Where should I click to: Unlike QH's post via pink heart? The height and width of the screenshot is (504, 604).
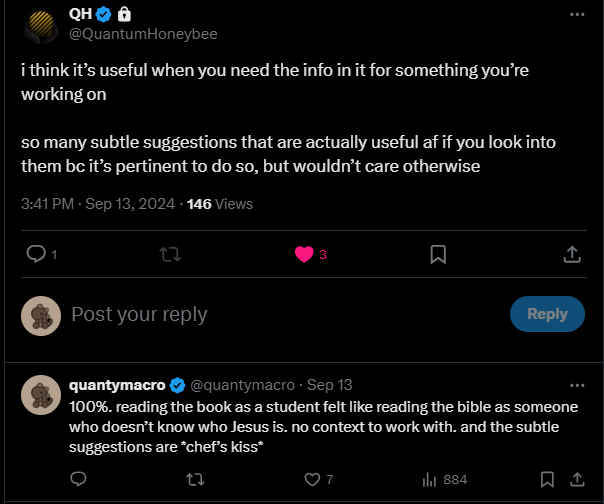click(x=304, y=254)
